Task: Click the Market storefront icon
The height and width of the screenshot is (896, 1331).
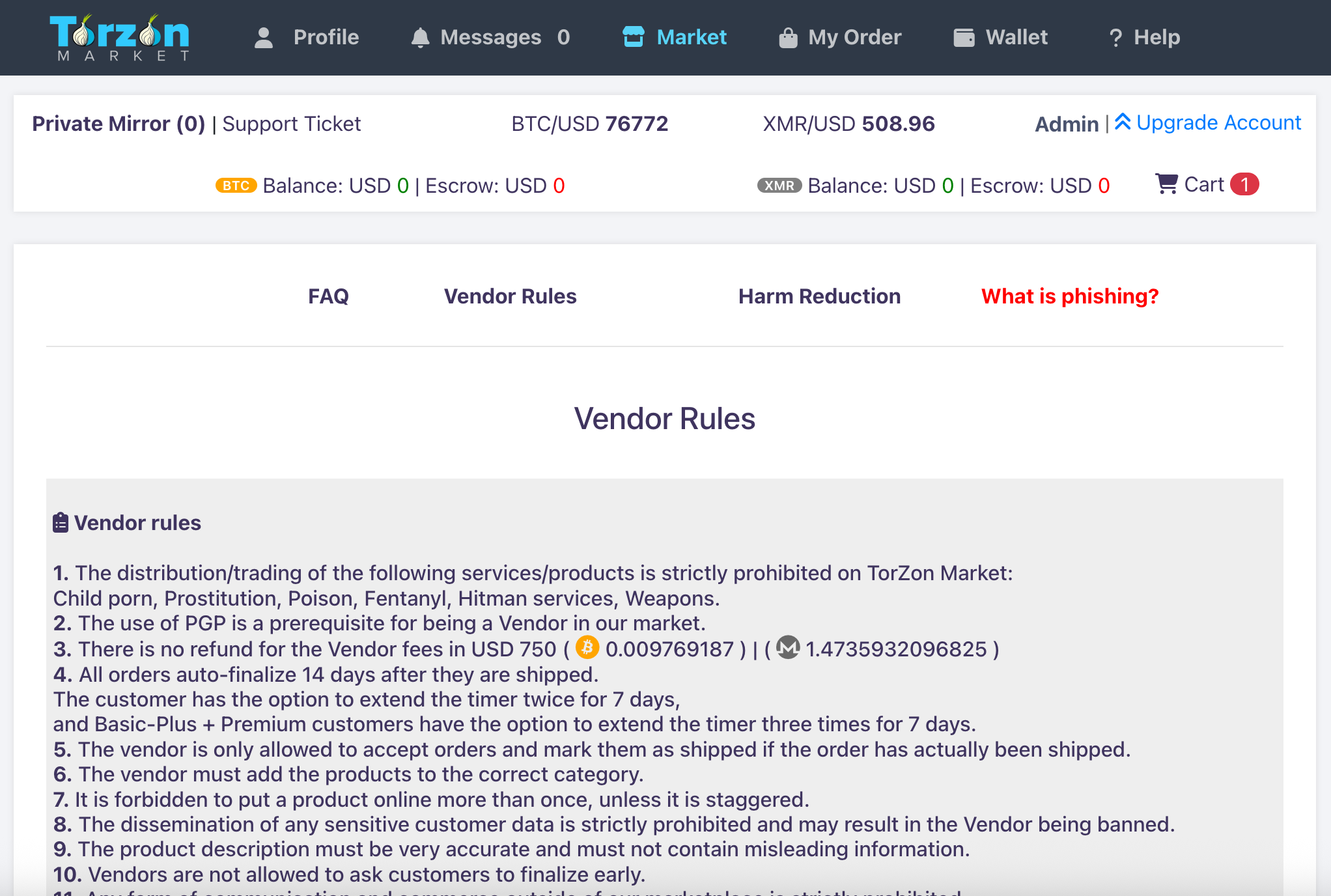Action: [x=634, y=37]
